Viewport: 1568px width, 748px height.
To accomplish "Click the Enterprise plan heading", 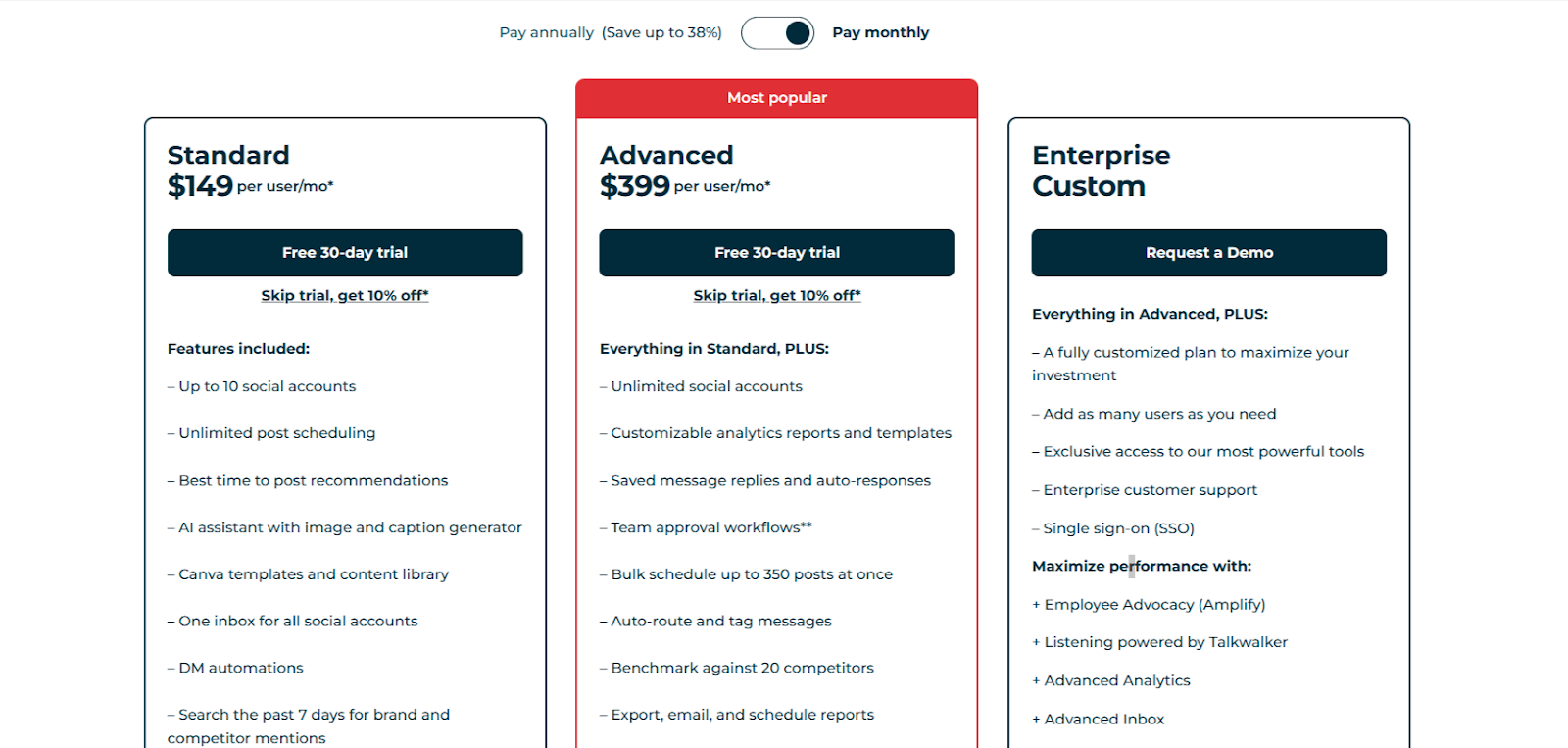I will (1101, 155).
